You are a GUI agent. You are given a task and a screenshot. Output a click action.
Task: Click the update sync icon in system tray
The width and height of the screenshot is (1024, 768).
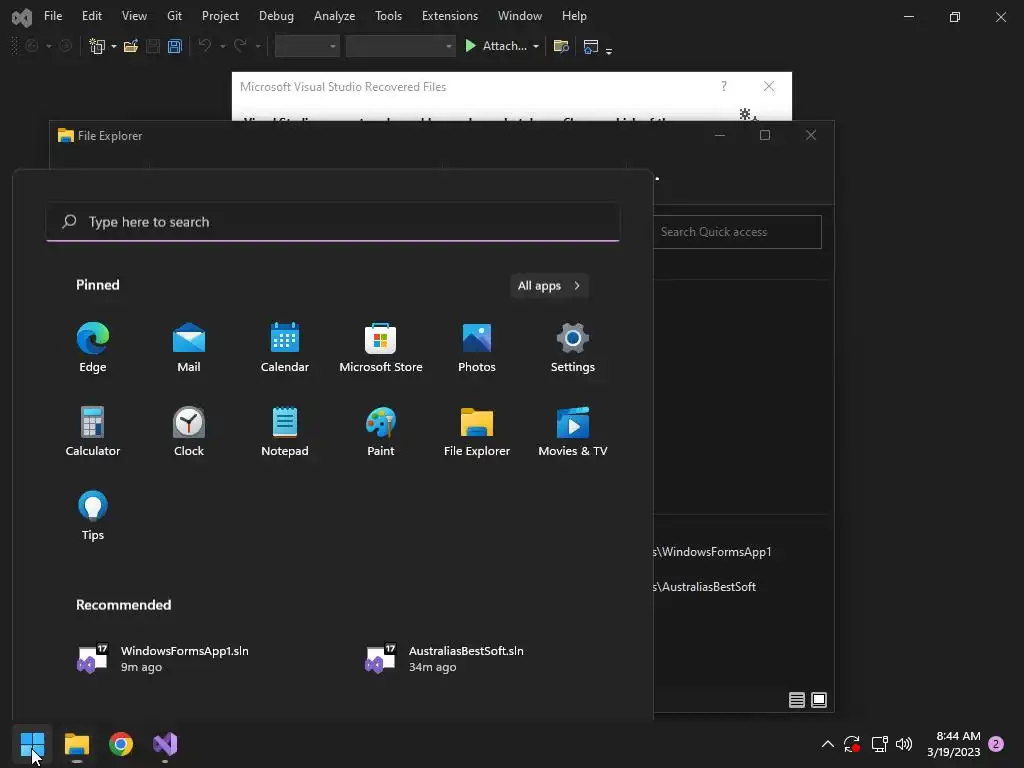tap(852, 744)
